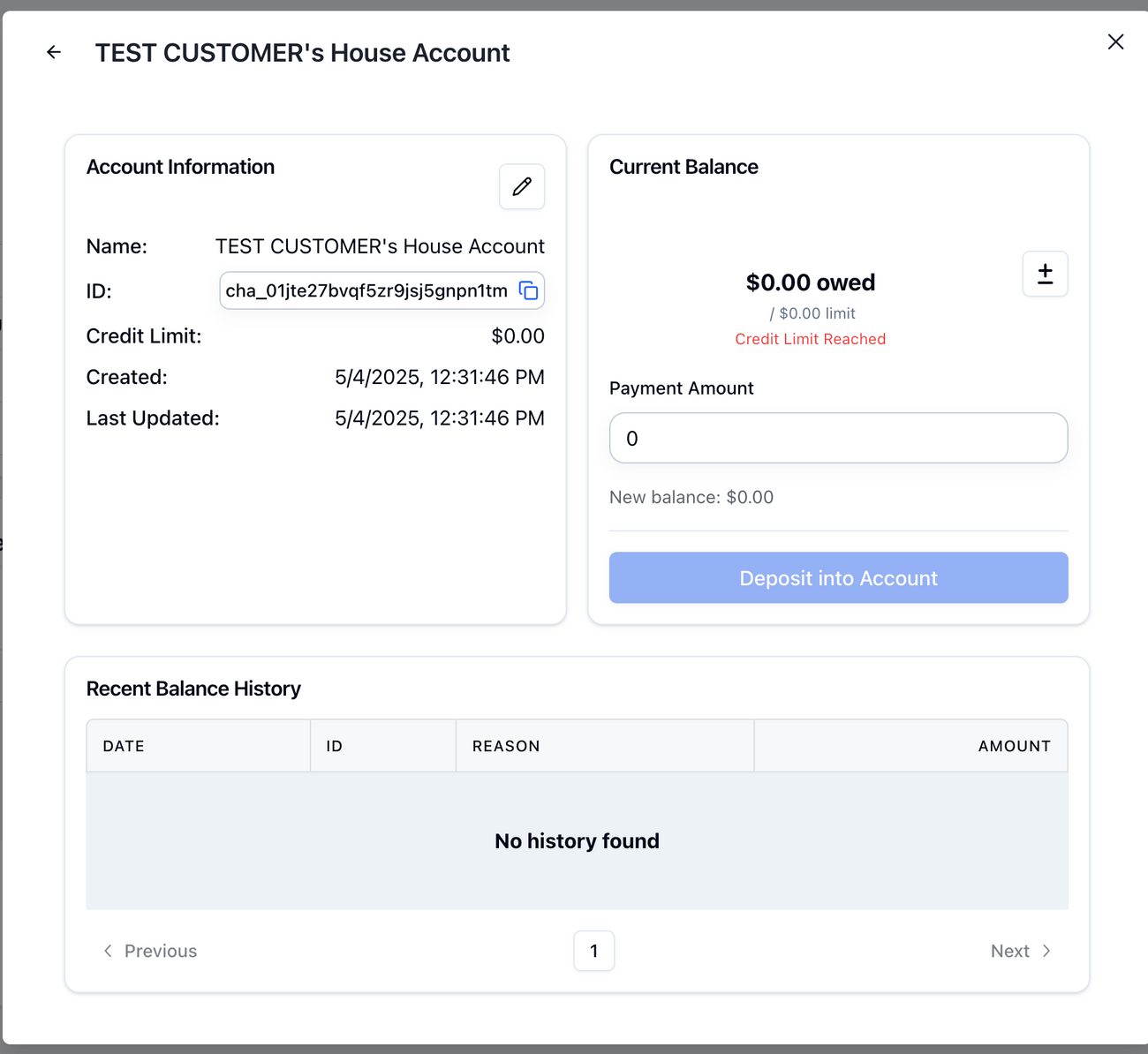
Task: Click the No history found message
Action: [x=577, y=841]
